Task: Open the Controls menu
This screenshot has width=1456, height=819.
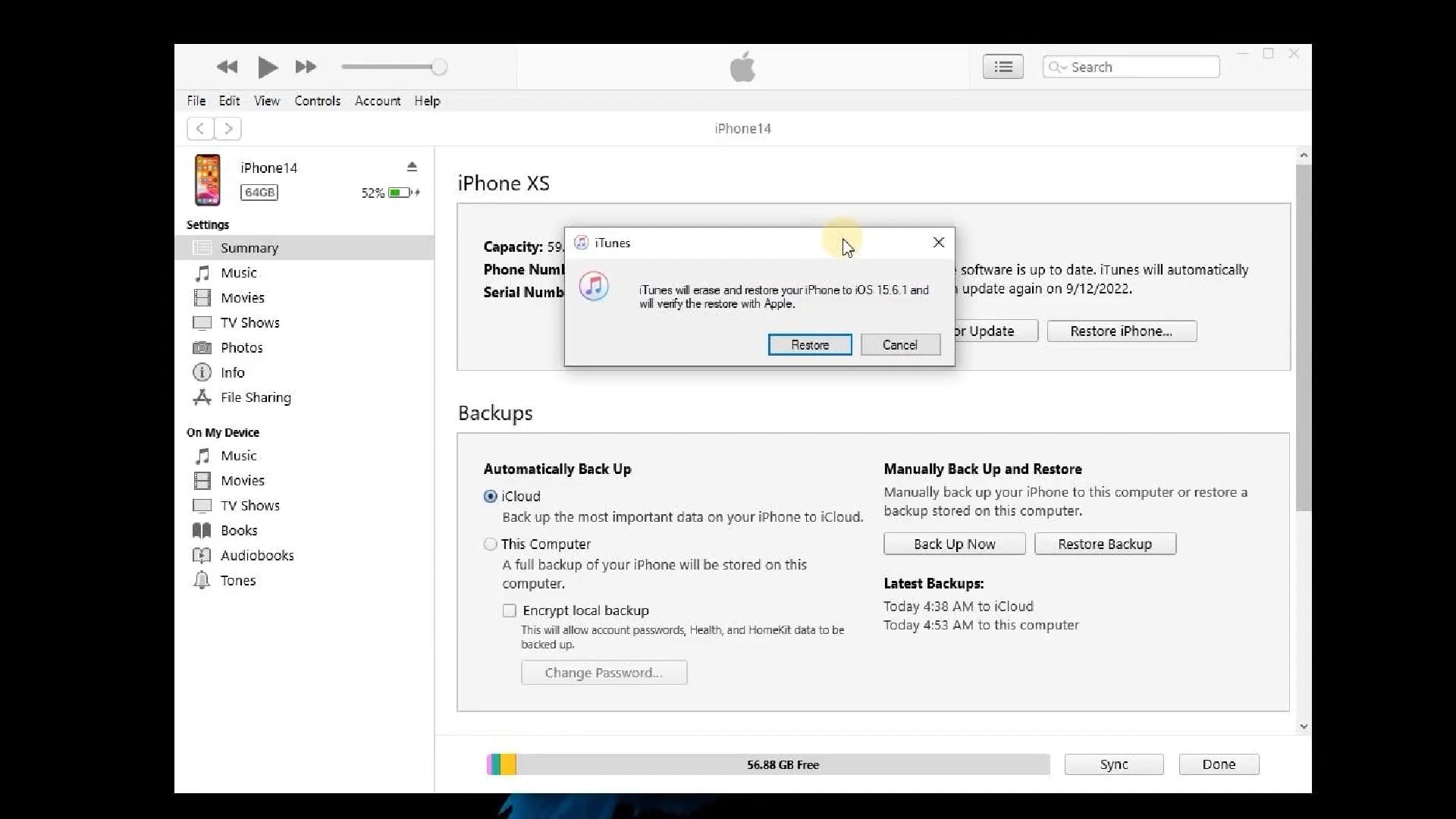Action: tap(317, 101)
